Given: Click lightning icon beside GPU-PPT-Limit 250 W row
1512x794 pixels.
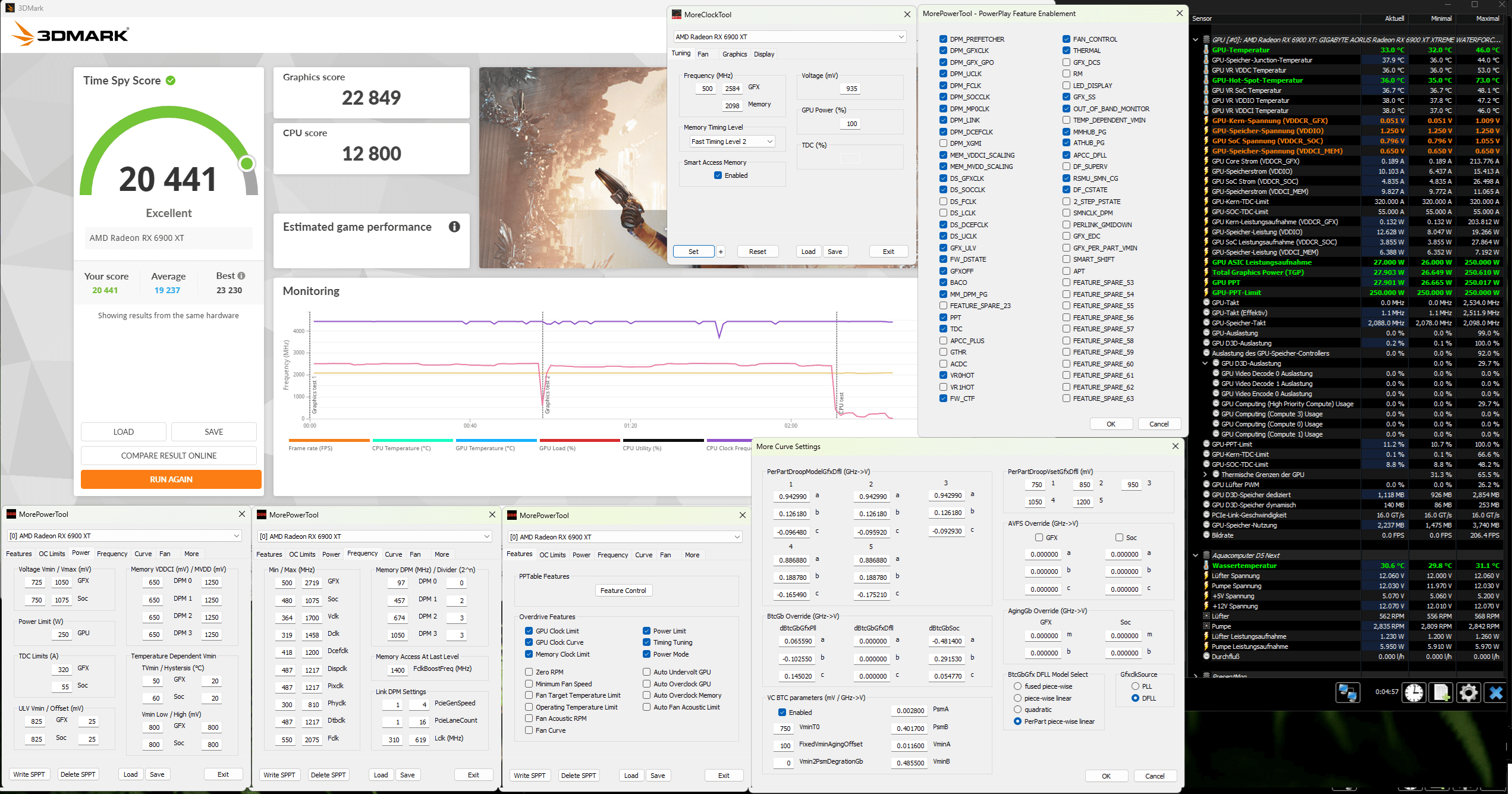Looking at the screenshot, I should [x=1206, y=293].
